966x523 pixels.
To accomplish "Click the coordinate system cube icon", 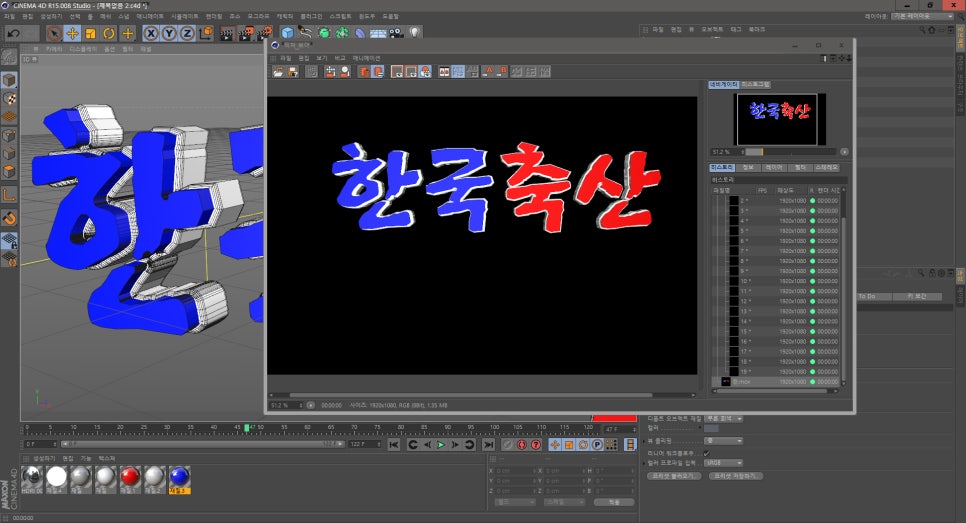I will 206,33.
